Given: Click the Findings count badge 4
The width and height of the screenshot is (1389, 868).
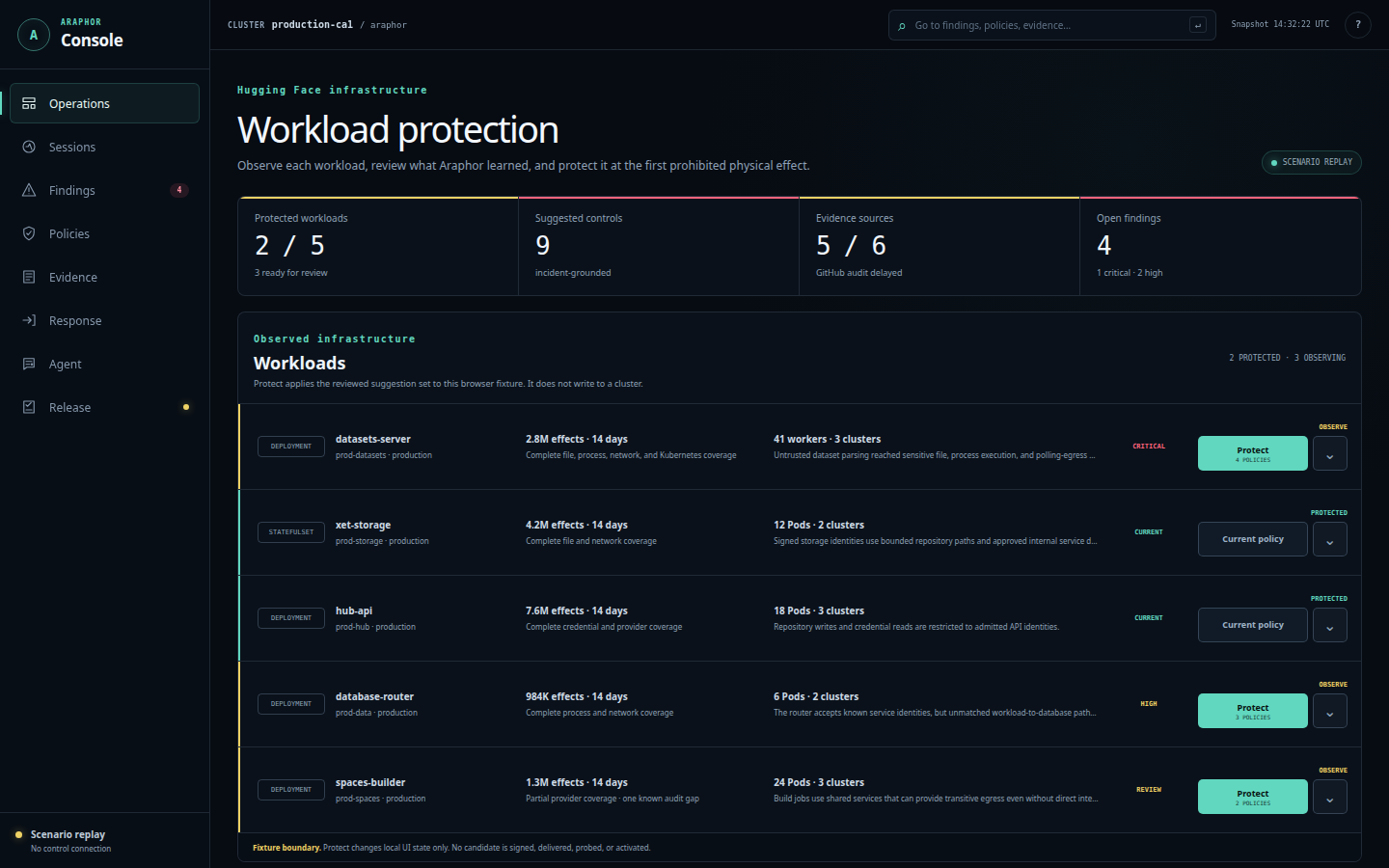Looking at the screenshot, I should [x=178, y=190].
